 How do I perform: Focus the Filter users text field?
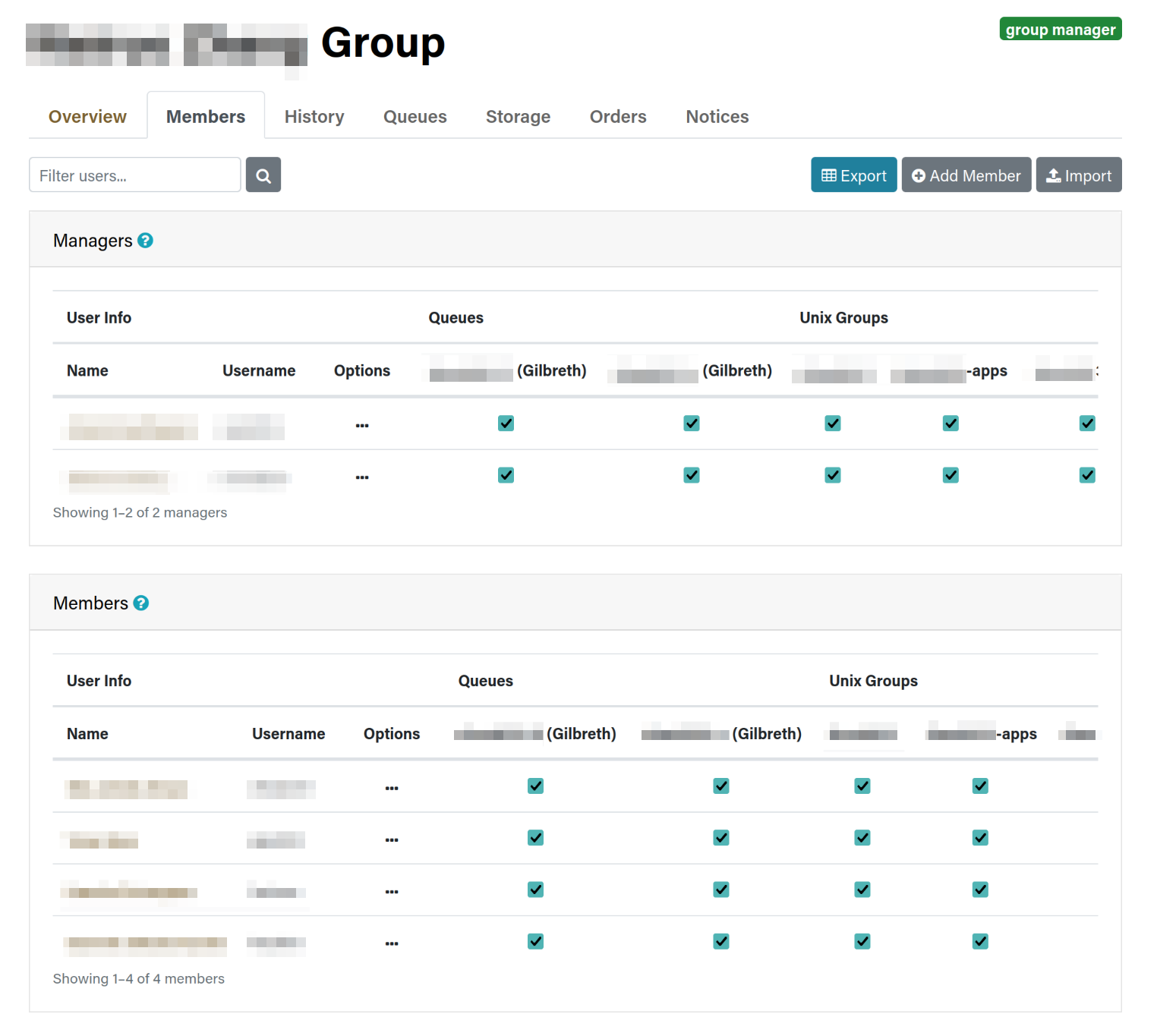[x=135, y=175]
